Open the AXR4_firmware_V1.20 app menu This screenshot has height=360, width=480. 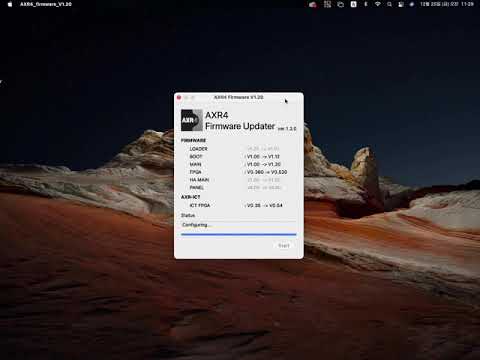coord(46,4)
